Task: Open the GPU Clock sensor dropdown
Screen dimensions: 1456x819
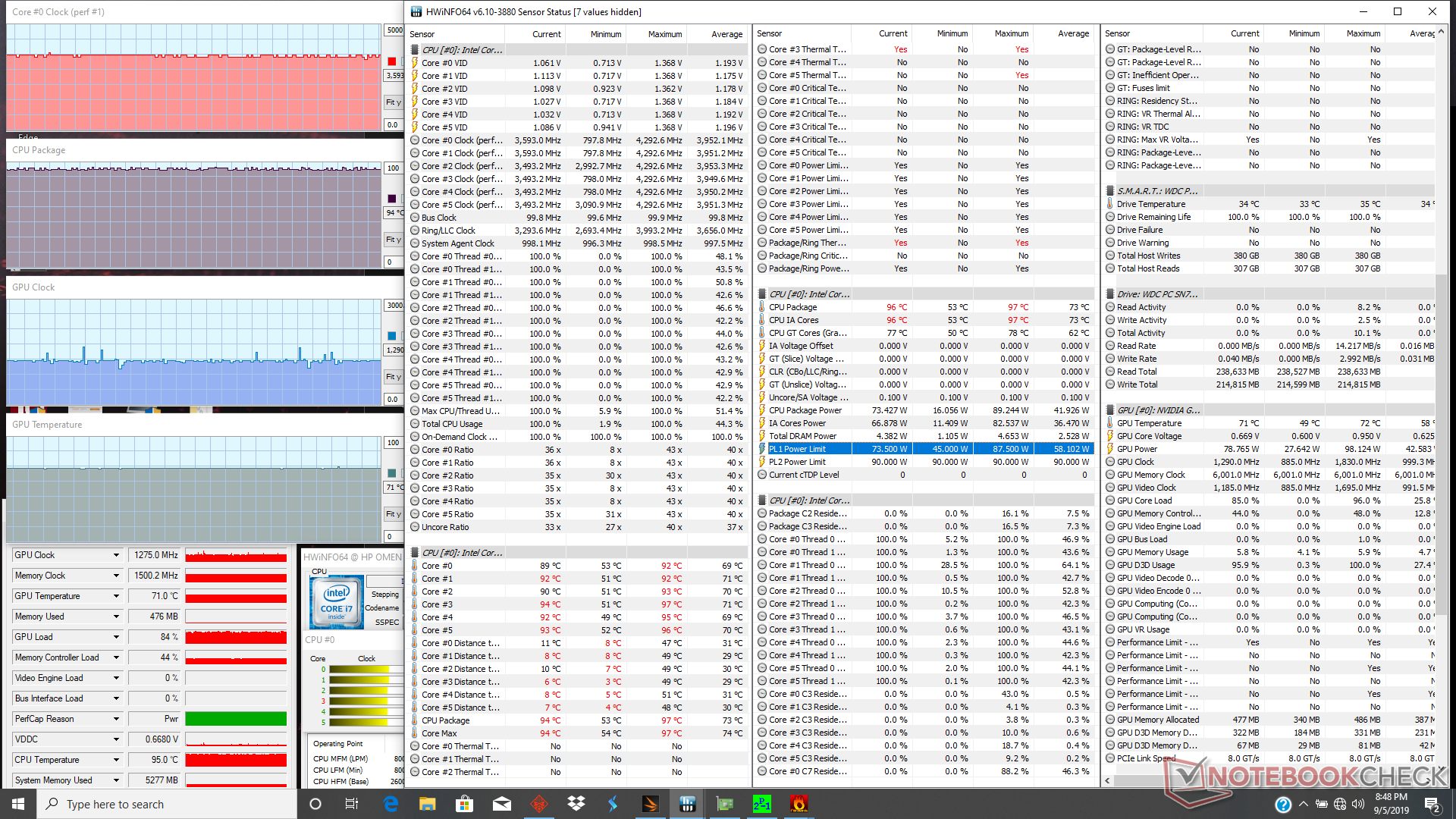Action: pos(116,555)
